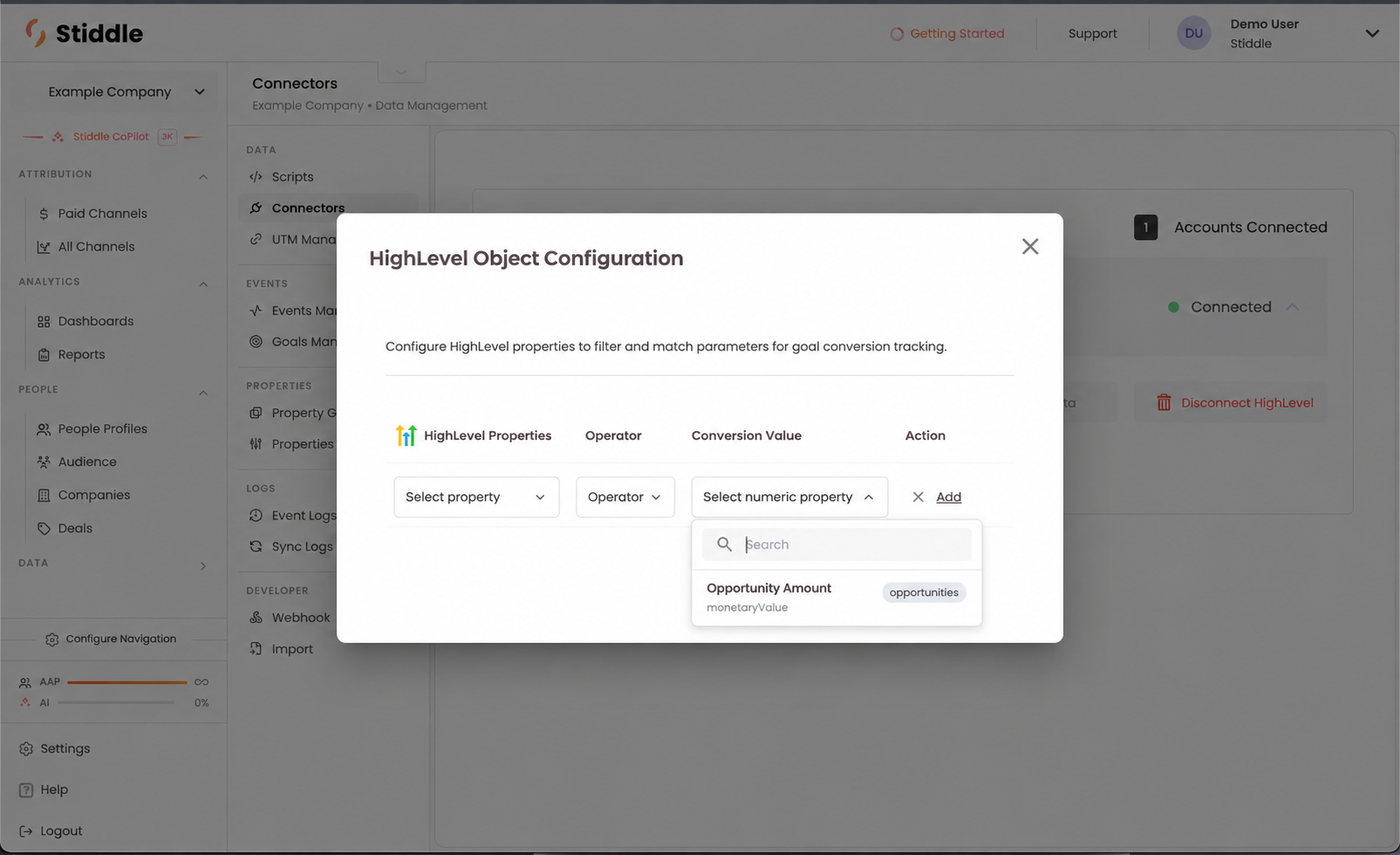Open the Operator dropdown
The image size is (1400, 855).
[x=625, y=497]
